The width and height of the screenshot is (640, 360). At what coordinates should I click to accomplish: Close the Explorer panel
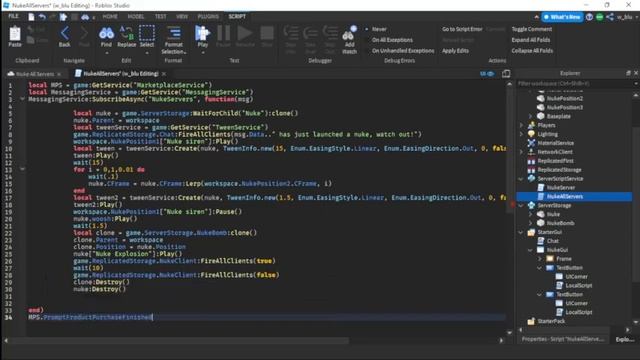636,73
